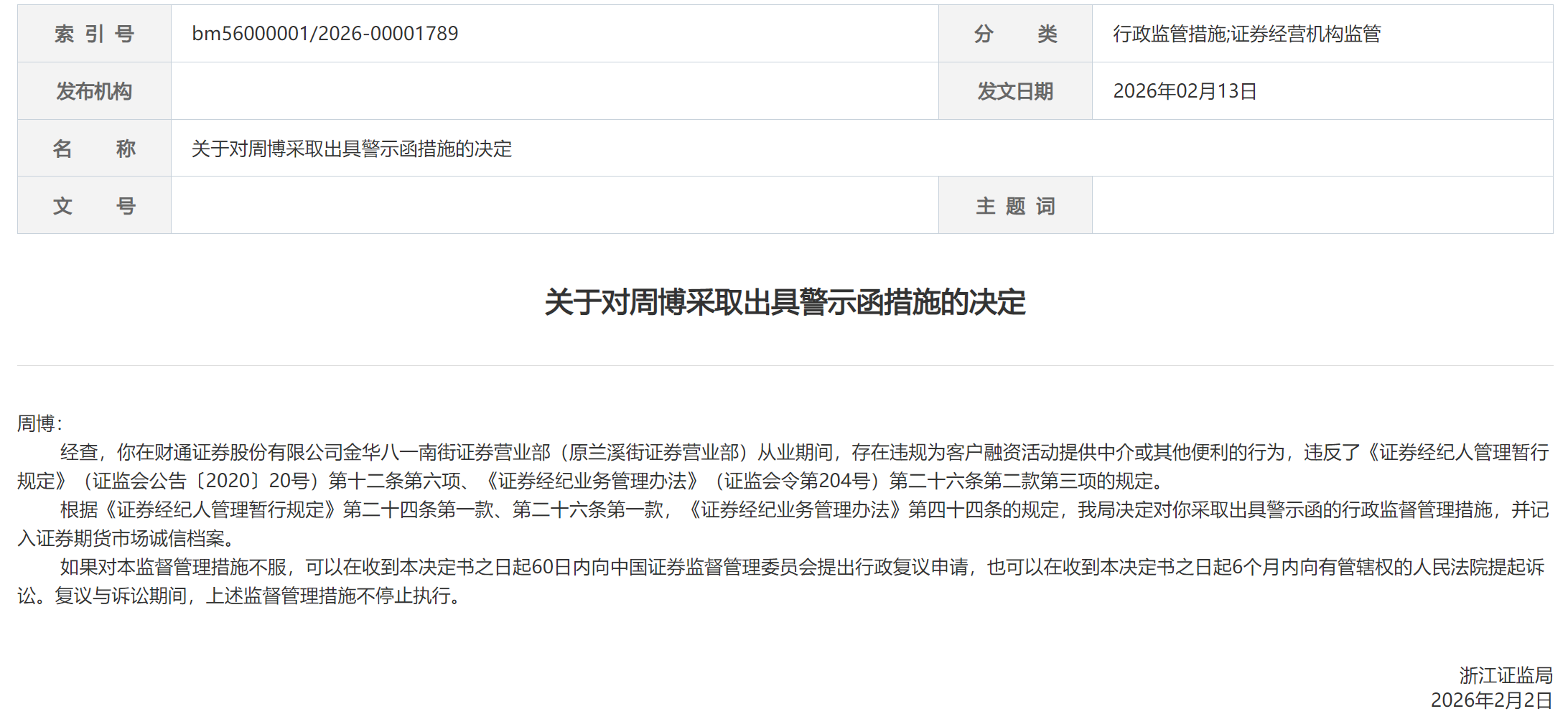Click the index number bm56000001/2026-00001789
This screenshot has height=719, width=1568.
click(325, 34)
